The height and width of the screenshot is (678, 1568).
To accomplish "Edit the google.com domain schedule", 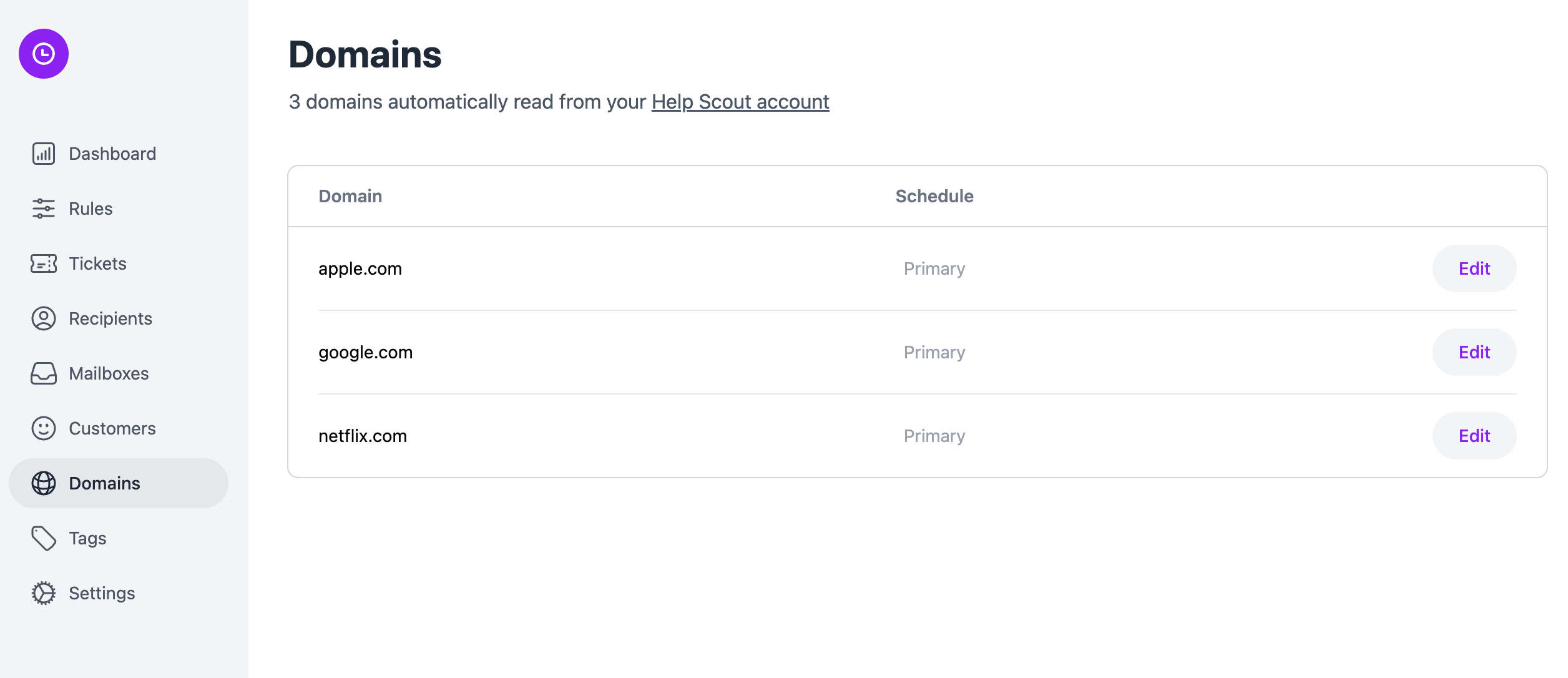I will [x=1474, y=352].
